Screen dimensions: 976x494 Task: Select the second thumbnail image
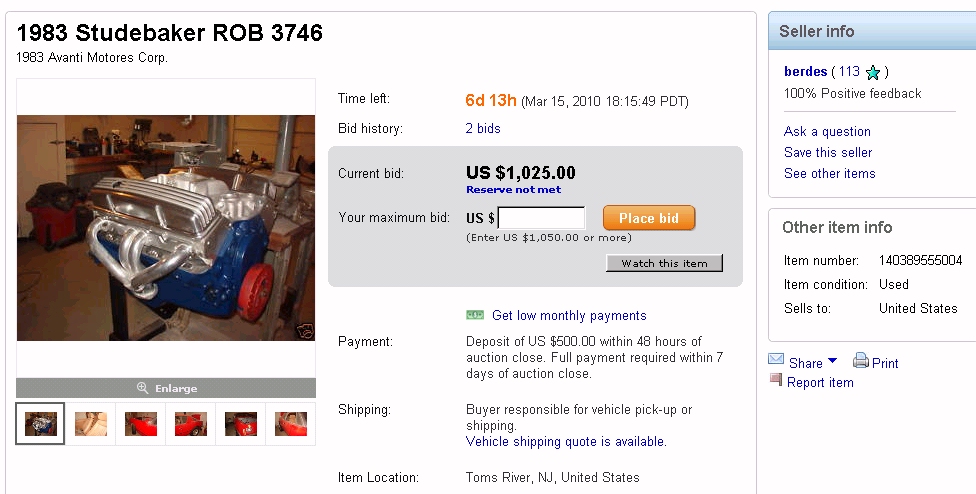click(91, 424)
